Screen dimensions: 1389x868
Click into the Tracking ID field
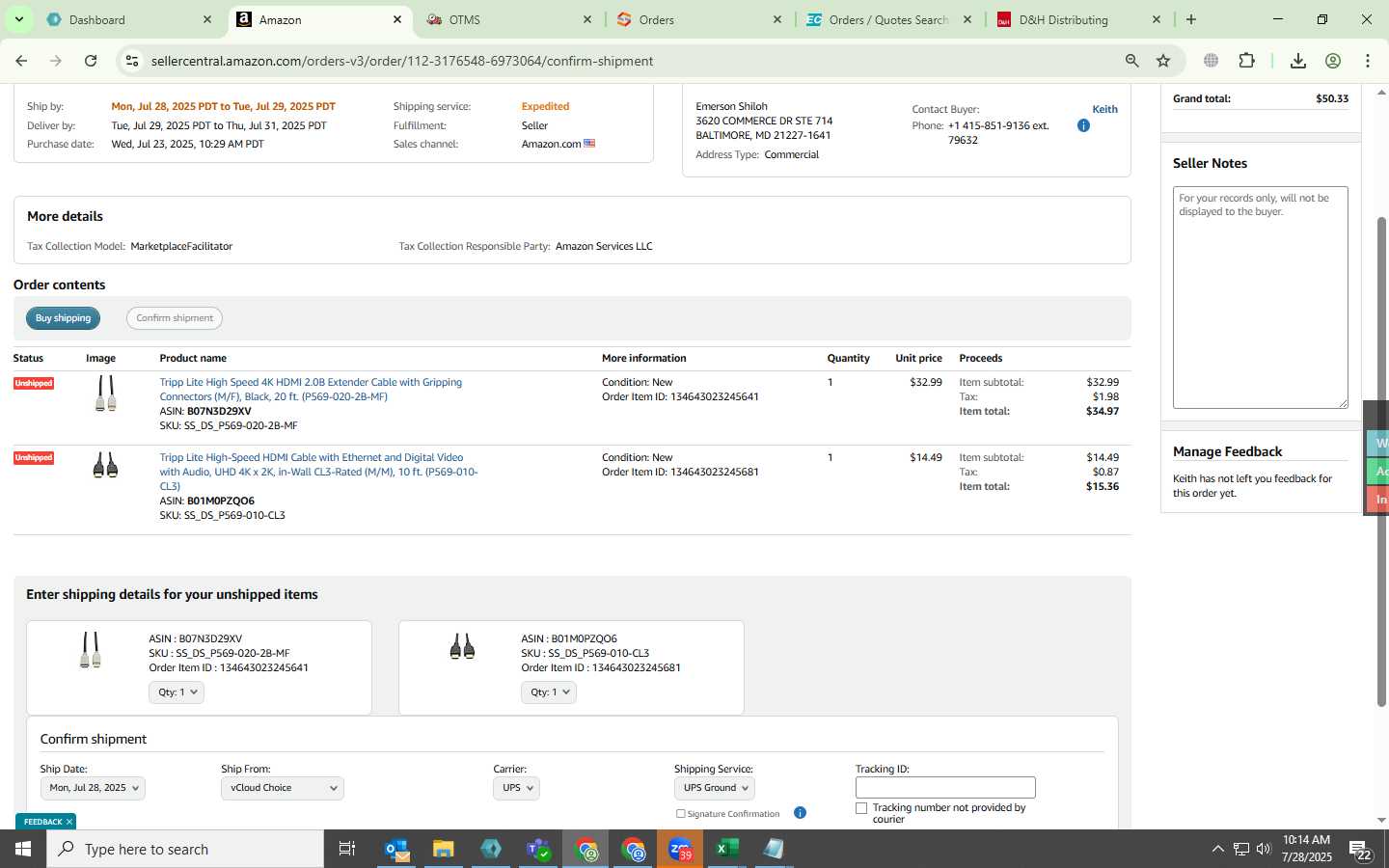(x=945, y=788)
